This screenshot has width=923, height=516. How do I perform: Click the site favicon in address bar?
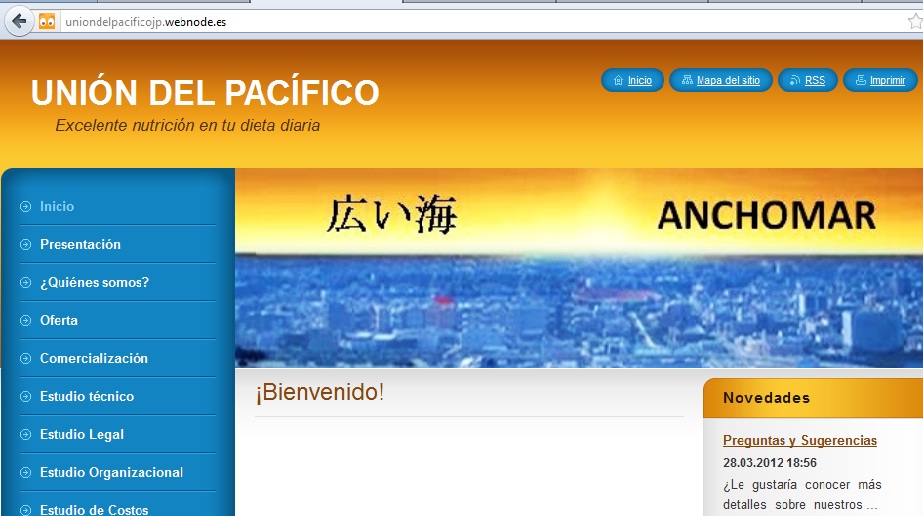coord(47,22)
